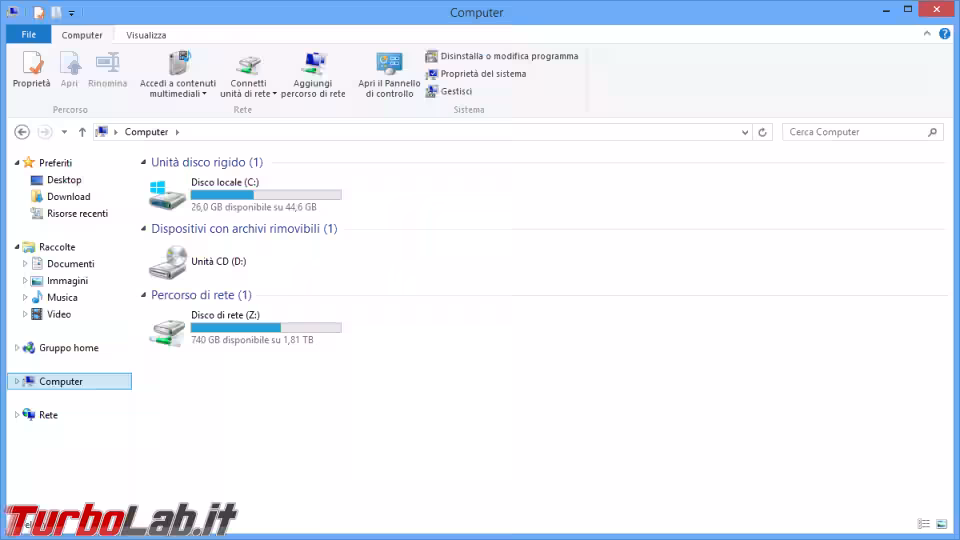
Task: Select the Unità CD (D:) icon
Action: pos(167,261)
